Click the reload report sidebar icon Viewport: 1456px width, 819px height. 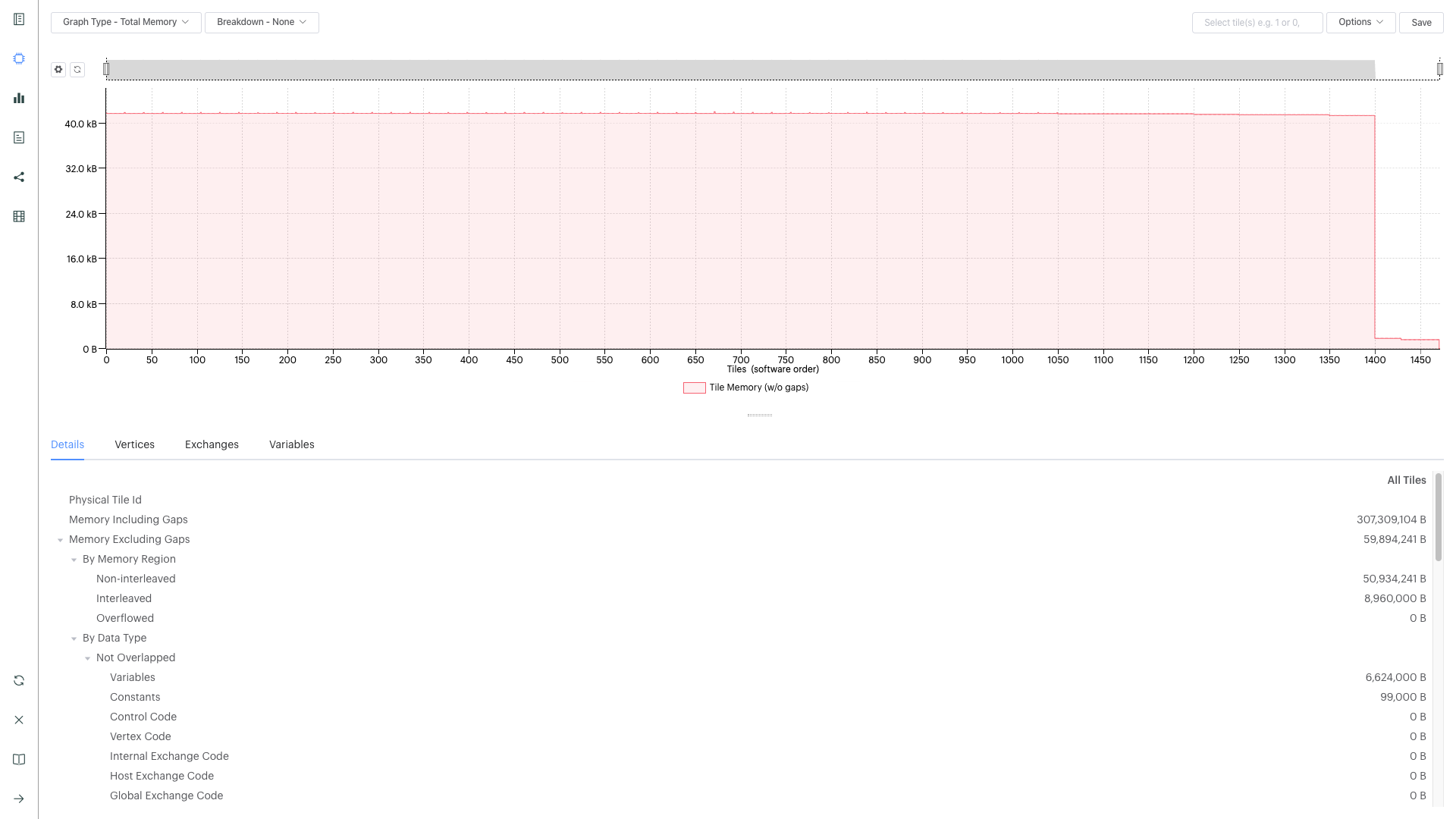click(x=19, y=681)
